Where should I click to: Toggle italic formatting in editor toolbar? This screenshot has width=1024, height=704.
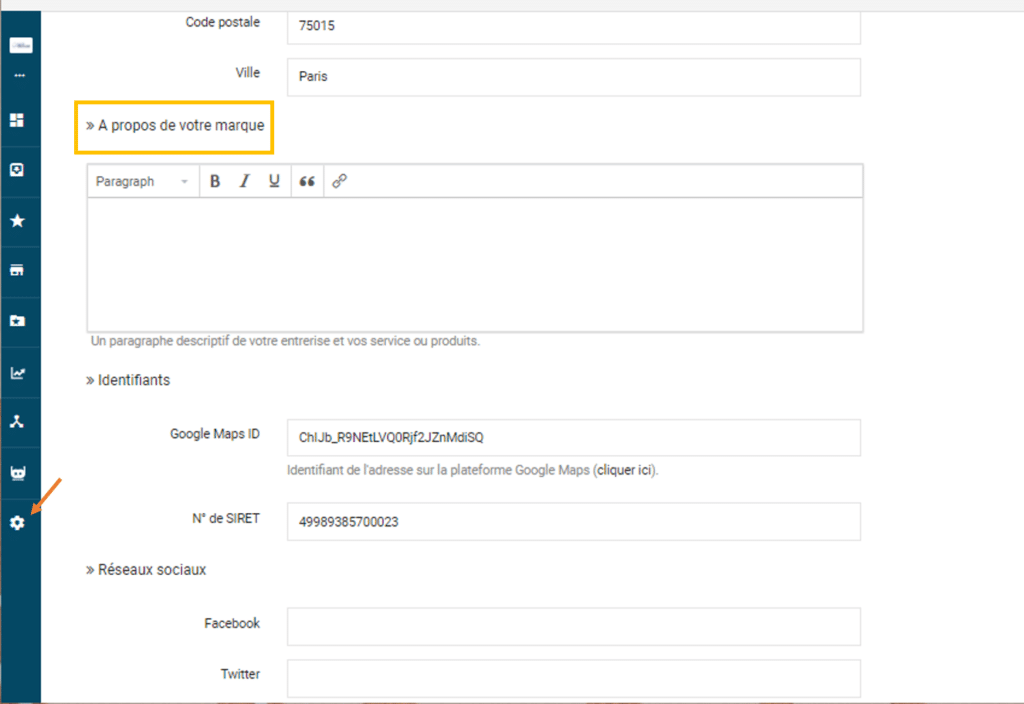[x=243, y=181]
